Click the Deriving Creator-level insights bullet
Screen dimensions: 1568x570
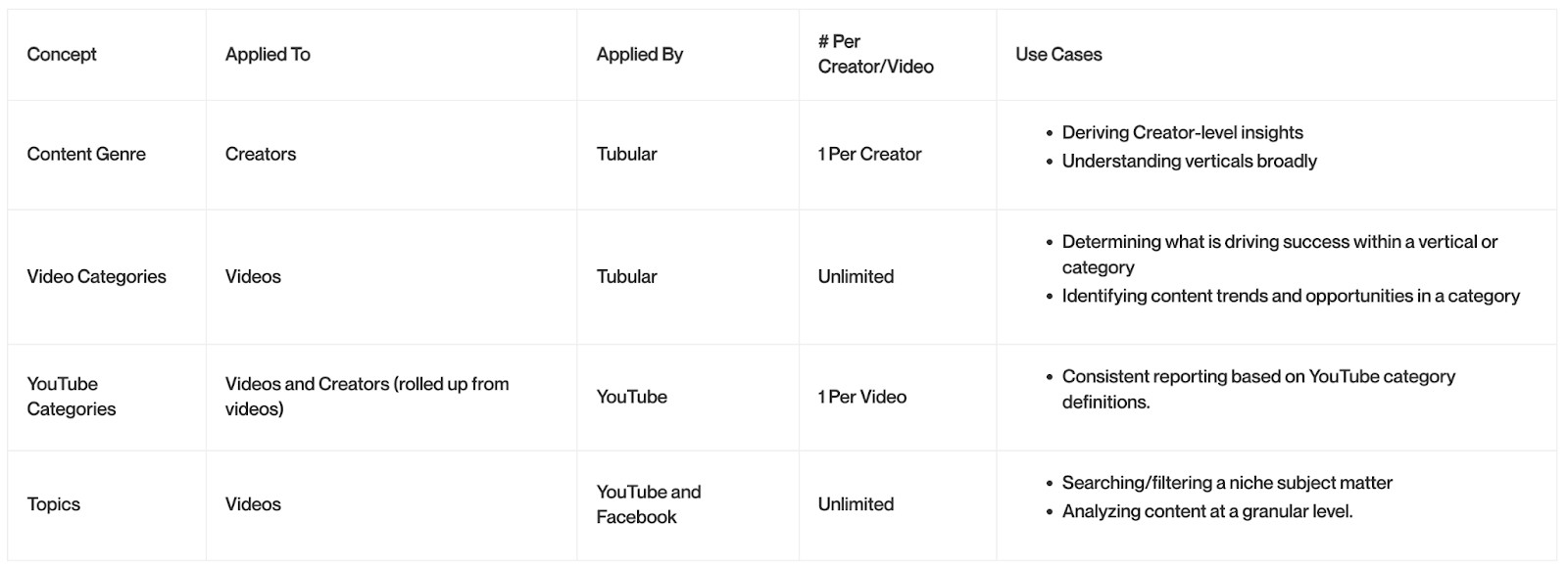(1182, 132)
